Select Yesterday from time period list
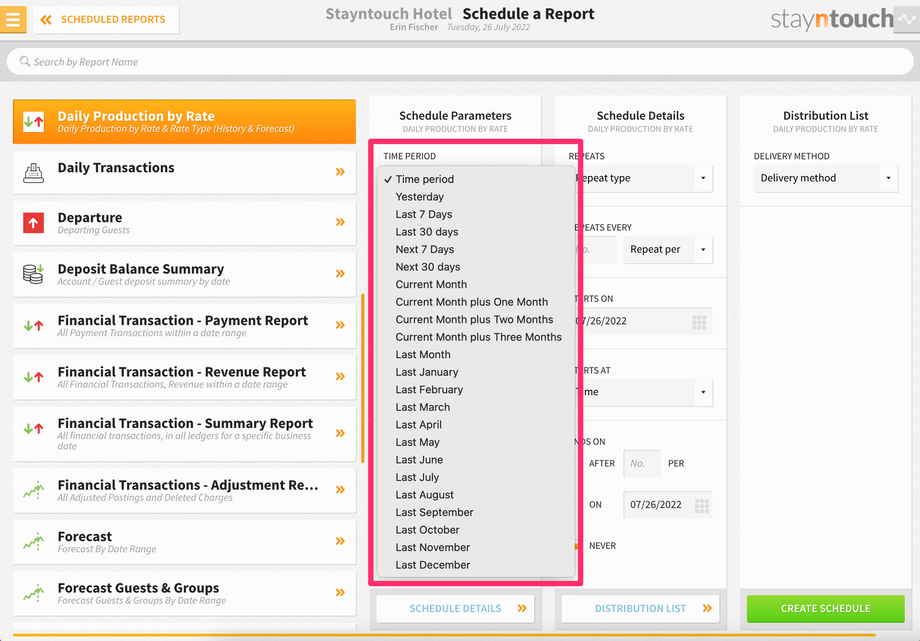This screenshot has width=920, height=641. 476,197
